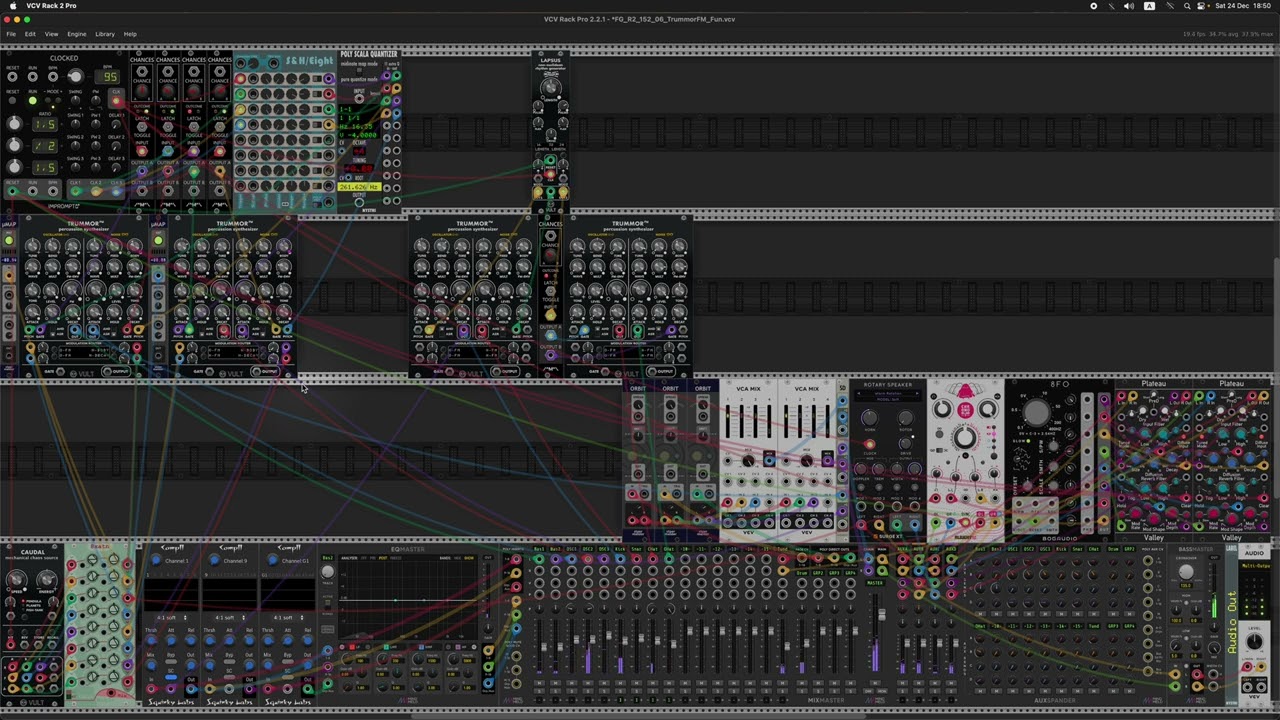1280x720 pixels.
Task: Click the large frequency knob on 8FO
Action: click(x=1037, y=412)
